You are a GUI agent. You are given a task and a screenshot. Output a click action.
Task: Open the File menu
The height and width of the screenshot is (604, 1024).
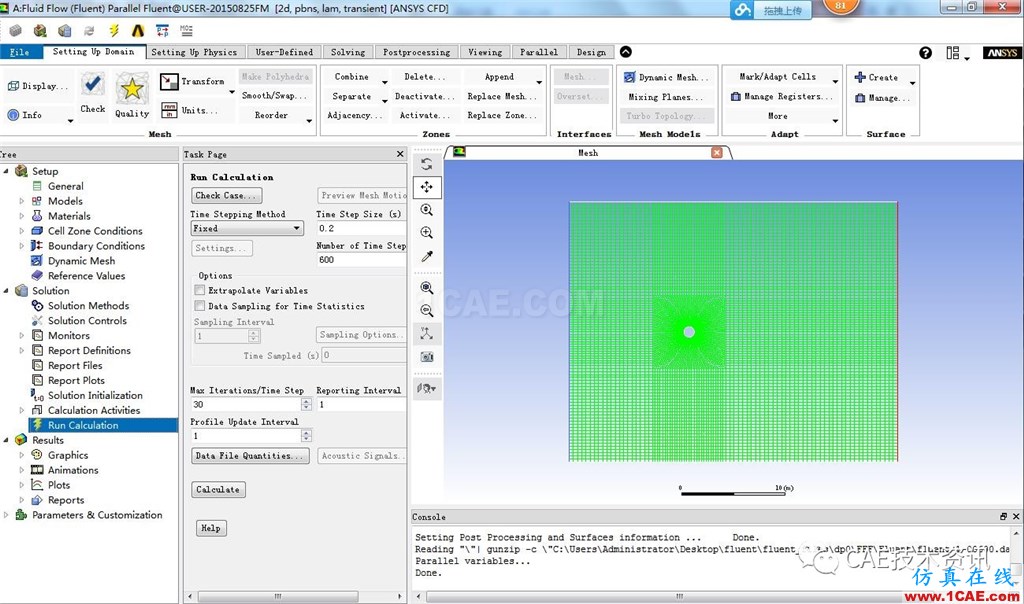21,52
